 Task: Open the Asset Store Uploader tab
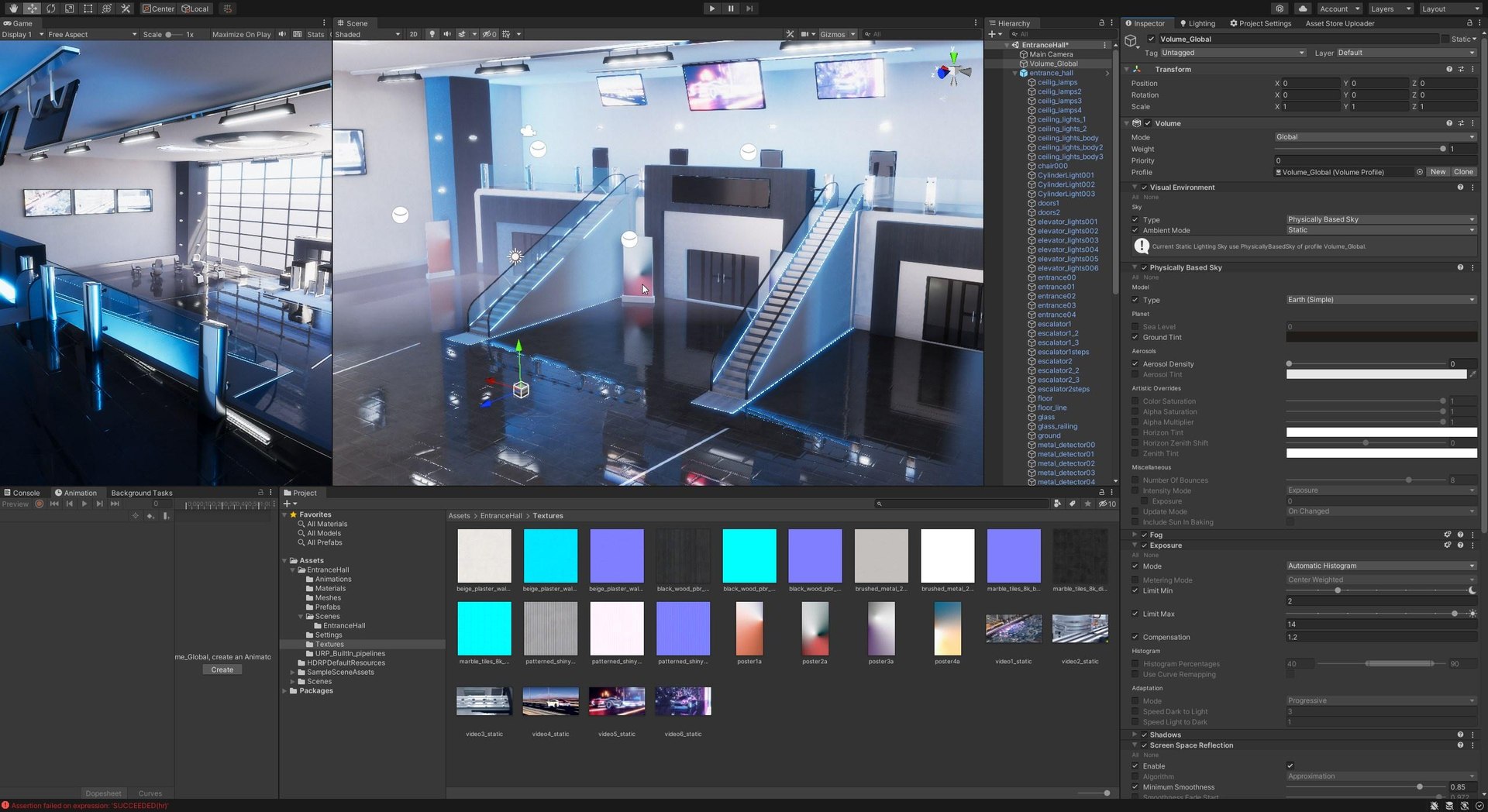tap(1340, 23)
